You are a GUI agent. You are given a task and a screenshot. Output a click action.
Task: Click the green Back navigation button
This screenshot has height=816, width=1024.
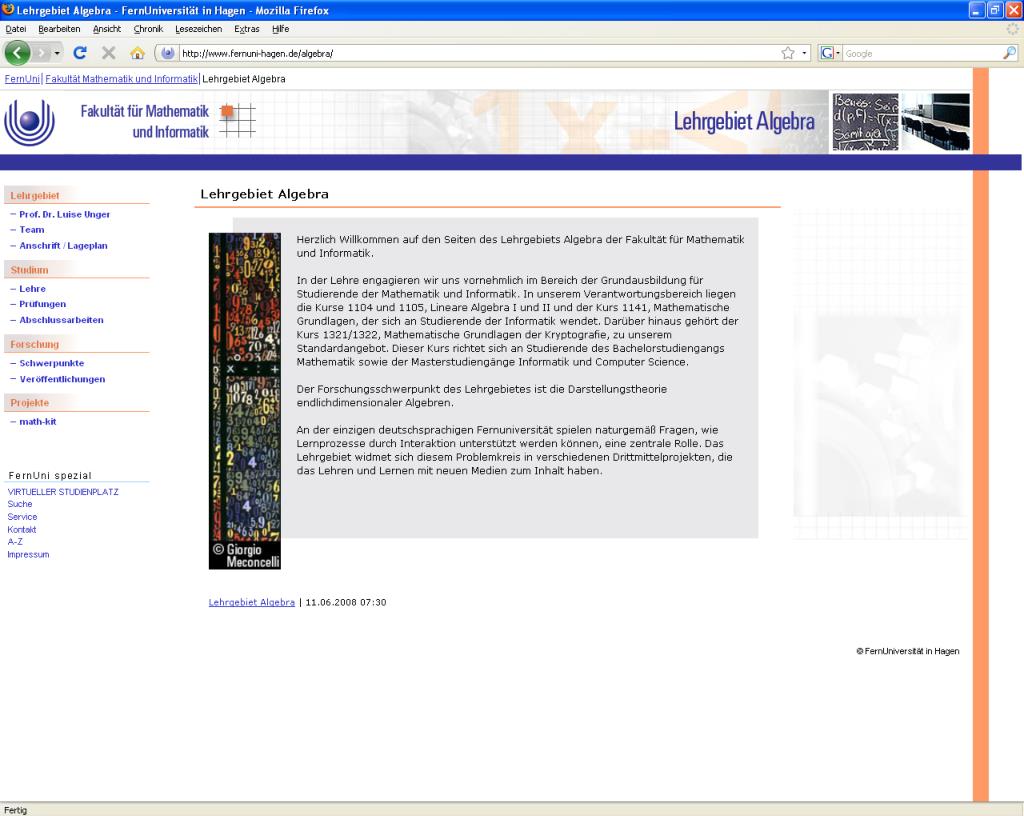(x=18, y=53)
